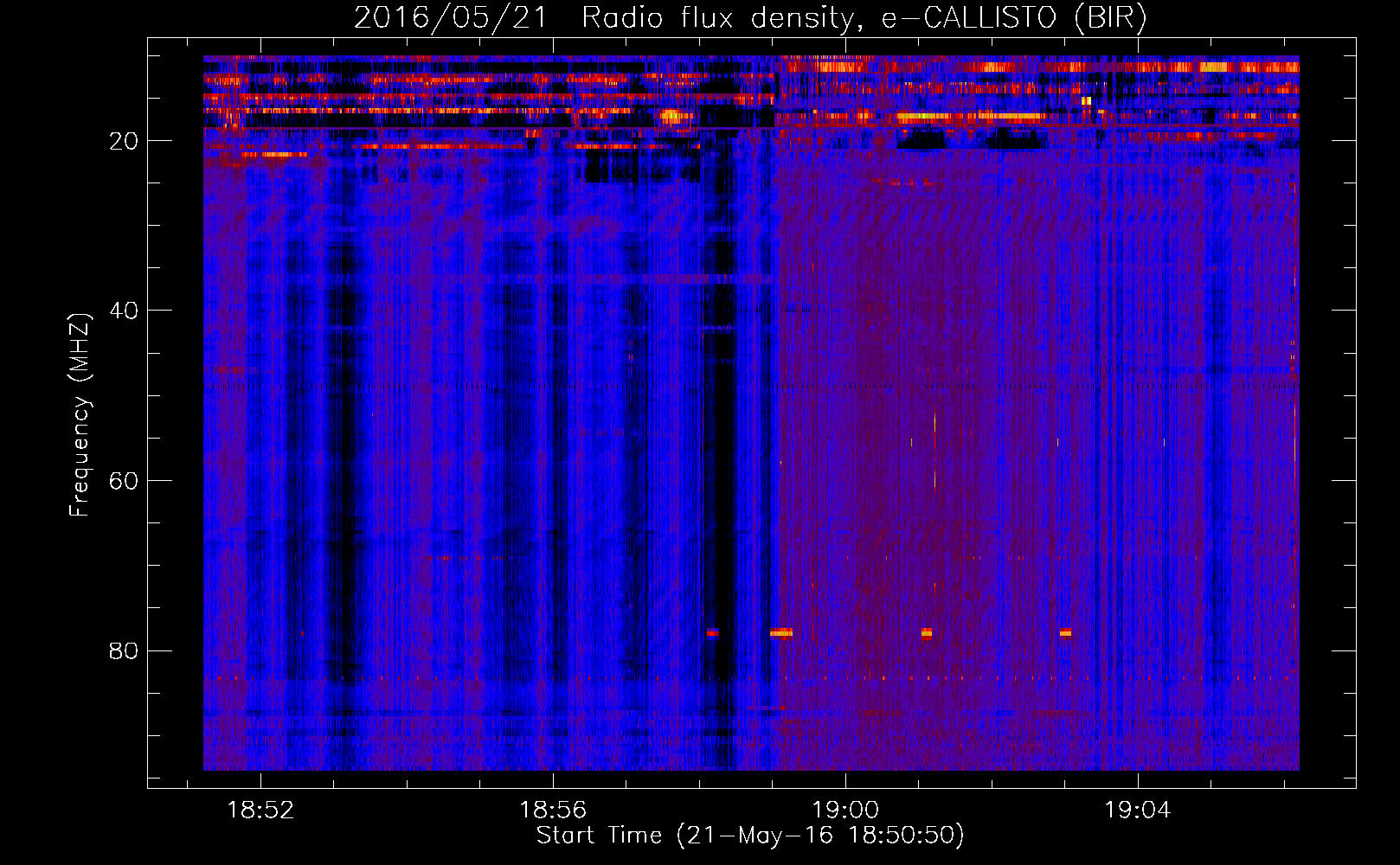
Task: Click the 'Frequency (MHZ)' axis label
Action: [80, 415]
